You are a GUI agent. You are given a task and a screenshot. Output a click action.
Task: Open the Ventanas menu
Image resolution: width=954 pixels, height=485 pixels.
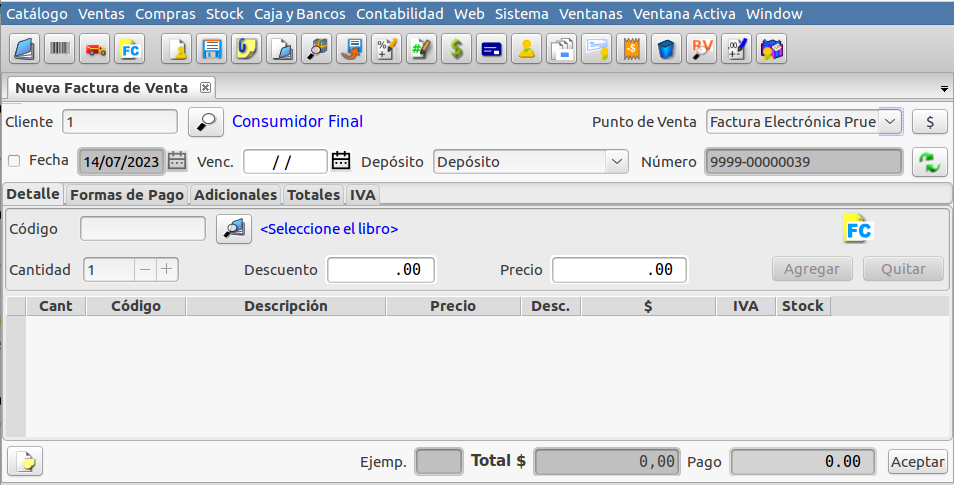coord(591,13)
